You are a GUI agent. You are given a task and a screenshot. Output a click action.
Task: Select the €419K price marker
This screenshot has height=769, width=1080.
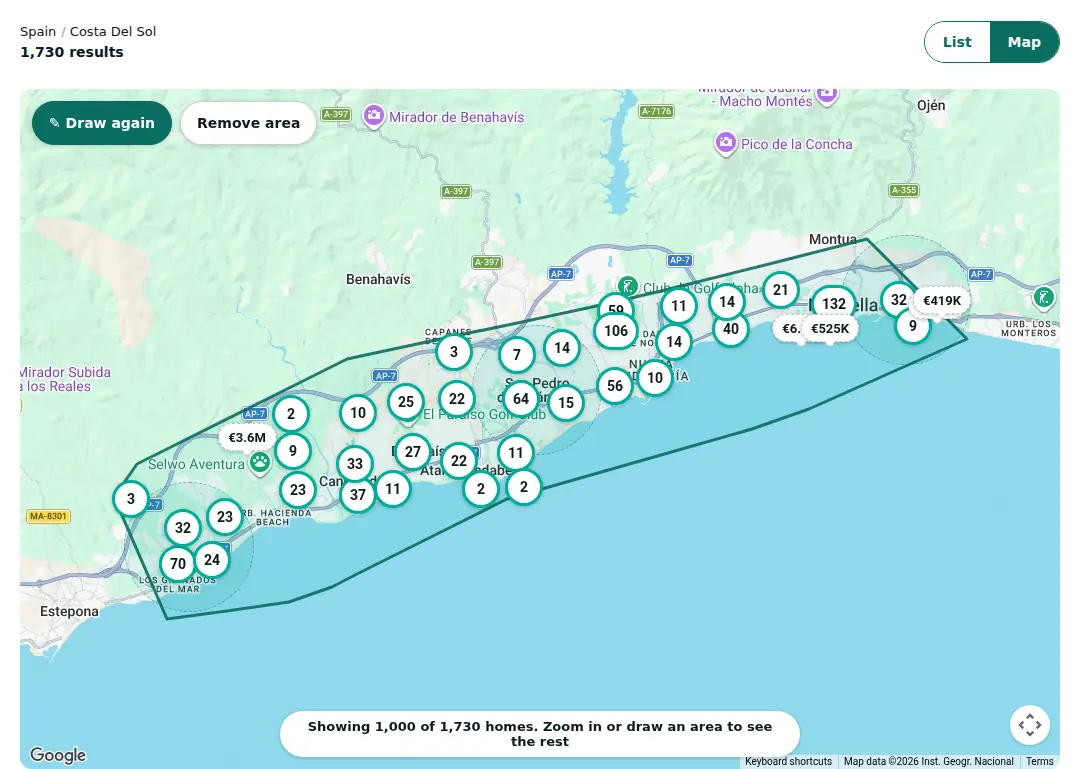942,300
